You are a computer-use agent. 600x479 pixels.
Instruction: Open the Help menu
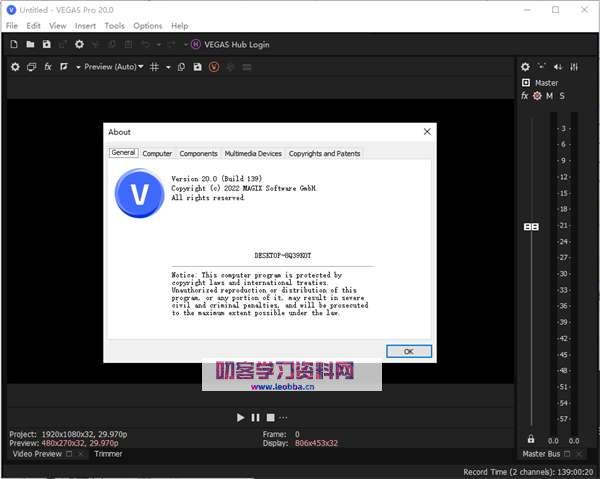point(179,26)
